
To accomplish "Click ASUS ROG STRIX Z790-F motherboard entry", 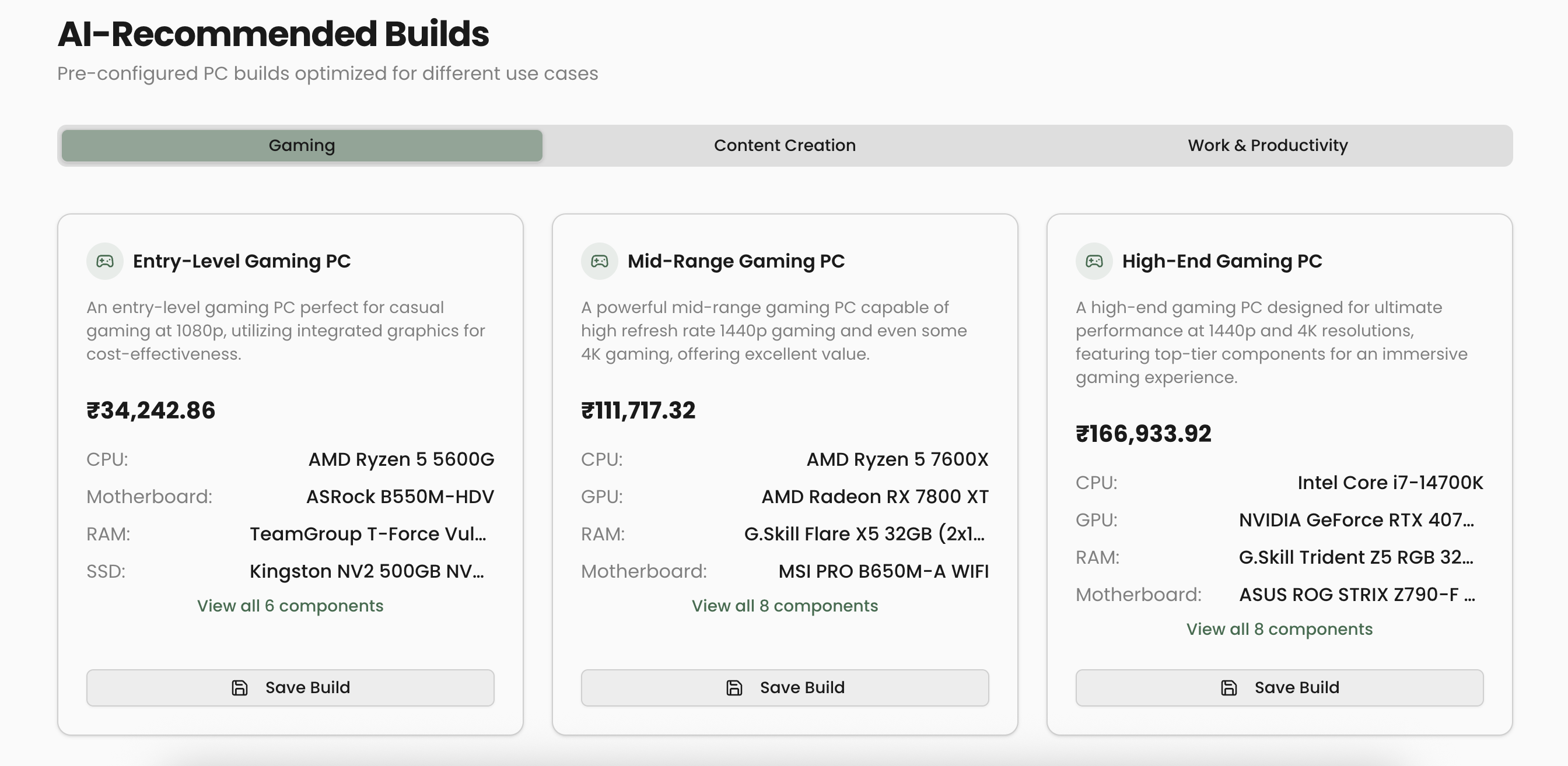I will point(1357,595).
